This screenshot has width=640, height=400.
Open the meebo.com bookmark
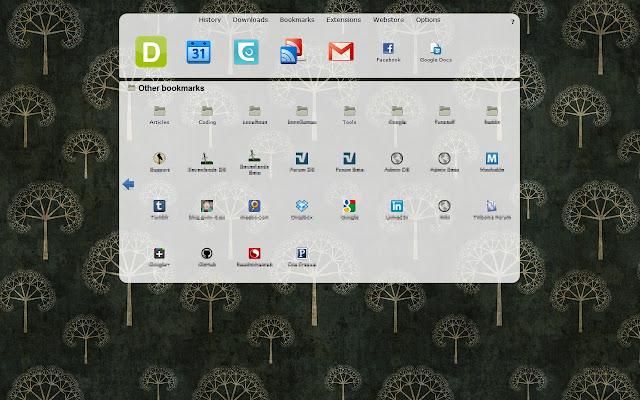(x=254, y=210)
